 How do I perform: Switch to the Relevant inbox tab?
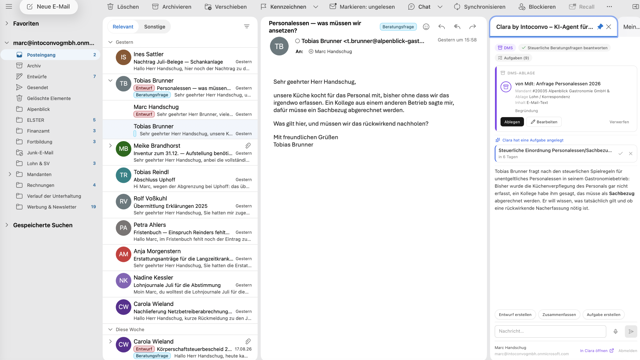tap(123, 27)
